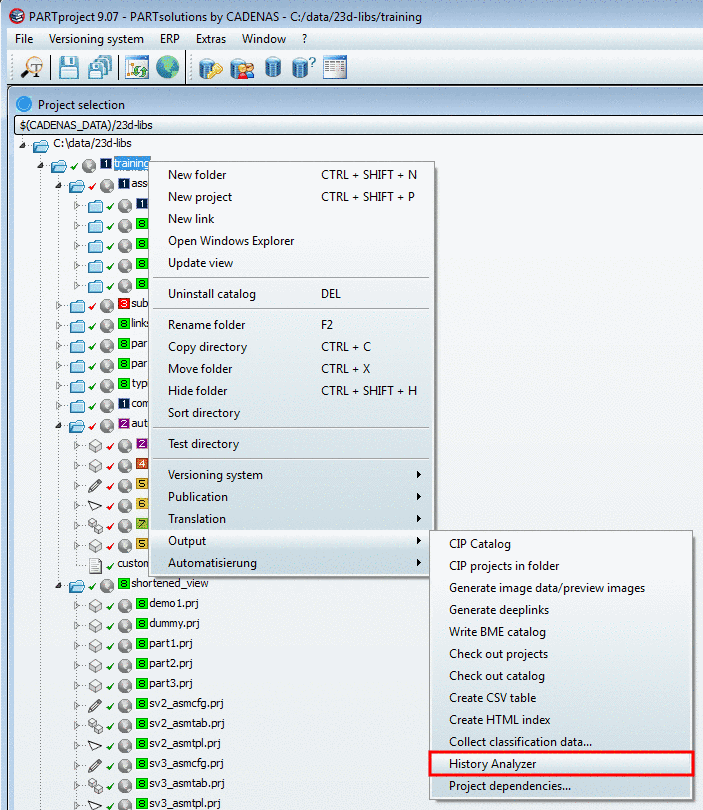Open the File menu

pos(24,39)
